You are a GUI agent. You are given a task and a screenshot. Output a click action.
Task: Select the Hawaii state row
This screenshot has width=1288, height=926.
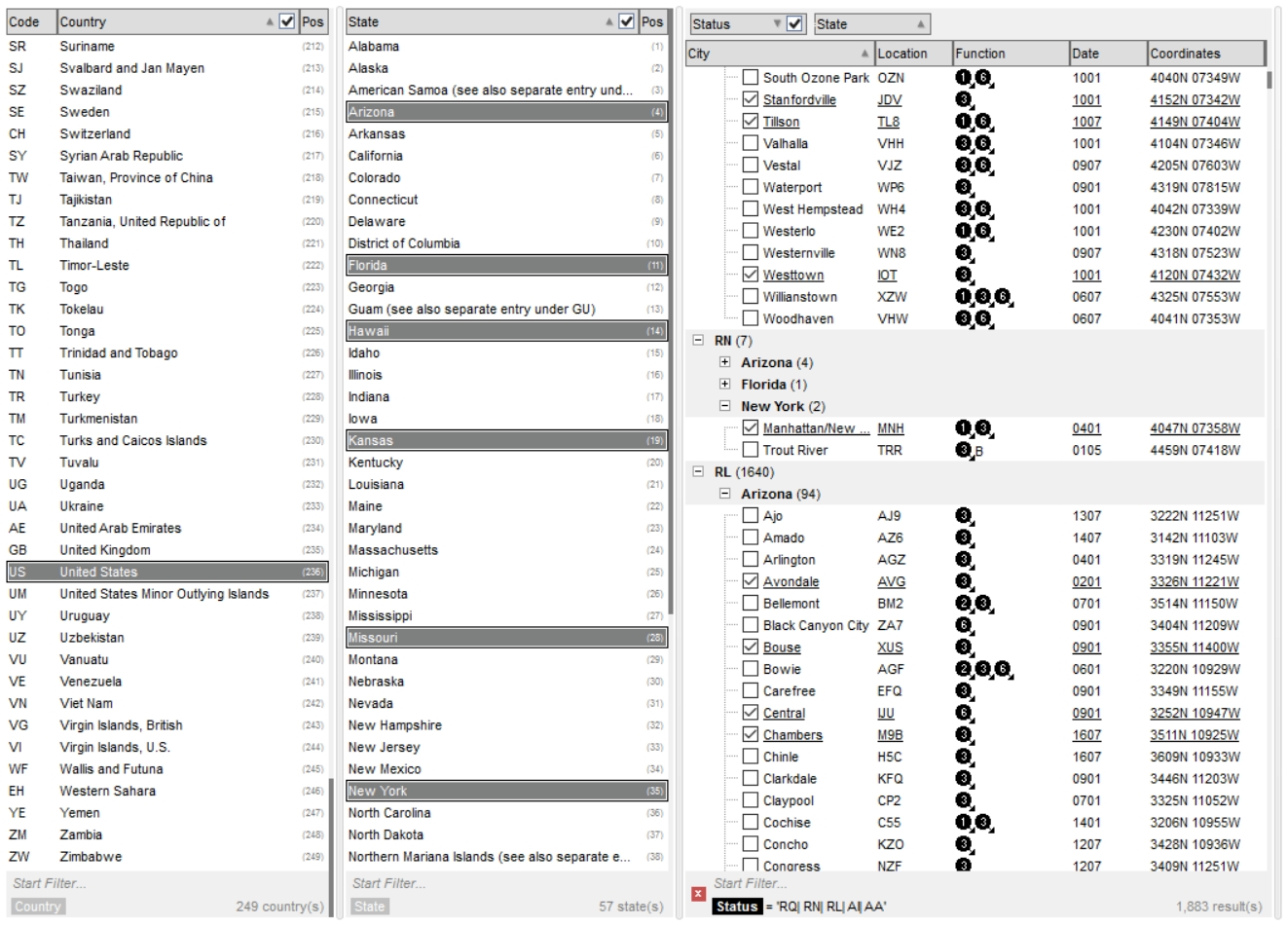507,331
